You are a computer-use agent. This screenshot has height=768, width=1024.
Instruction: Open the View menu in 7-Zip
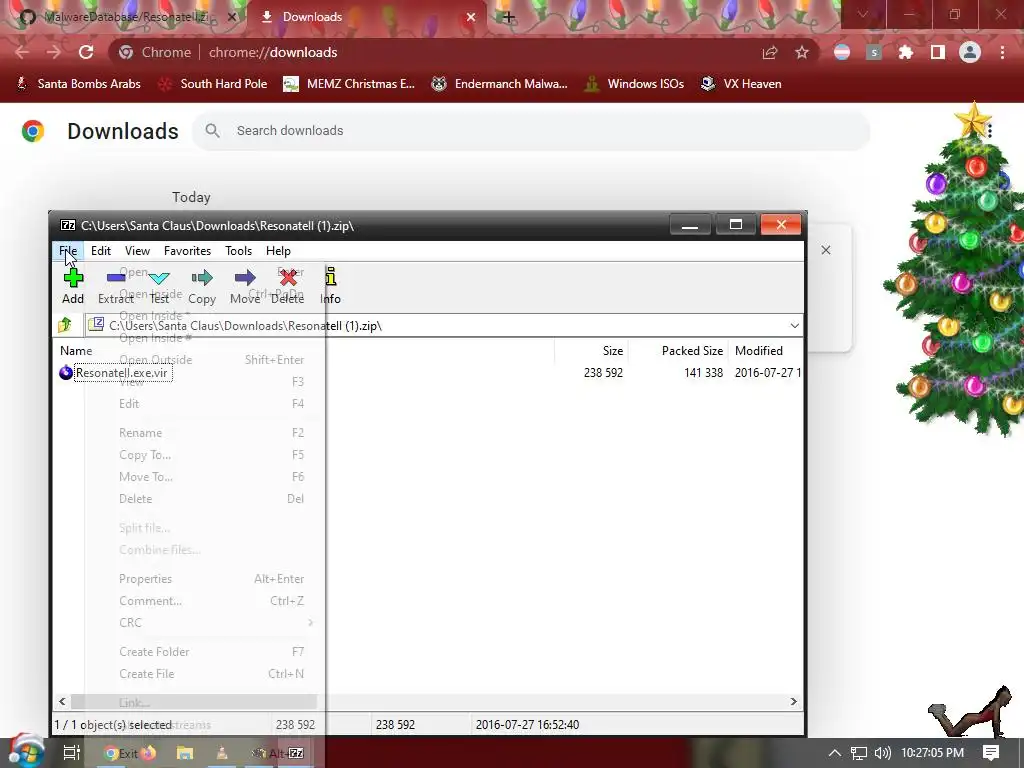[137, 251]
